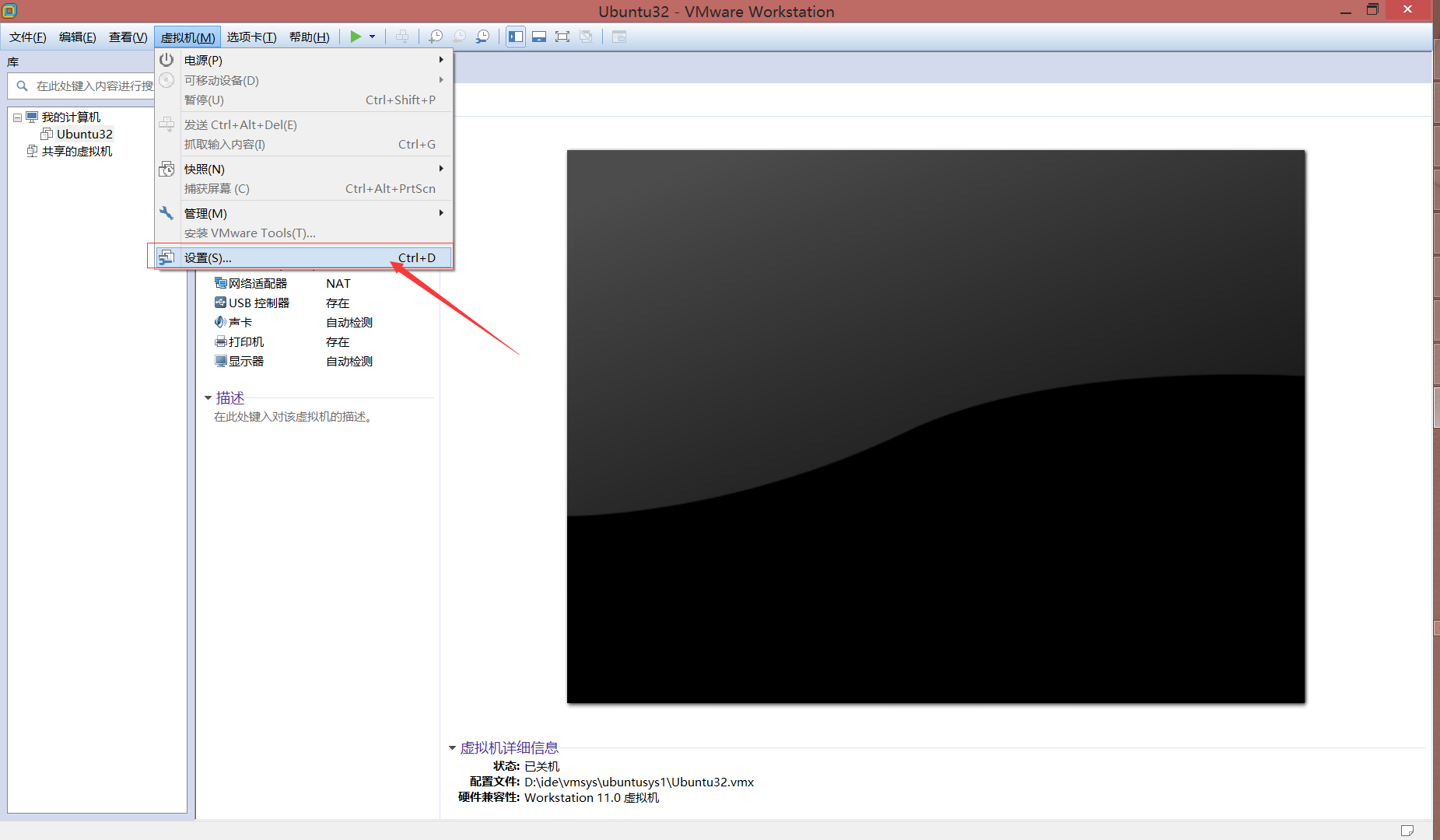The width and height of the screenshot is (1440, 840).
Task: Choose 设置(S)... from the menu
Action: tap(305, 257)
